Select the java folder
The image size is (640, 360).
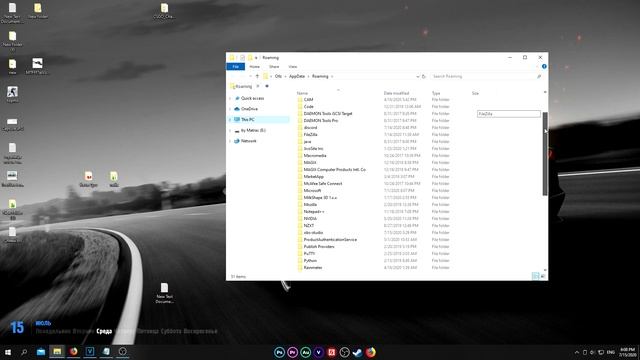point(307,142)
